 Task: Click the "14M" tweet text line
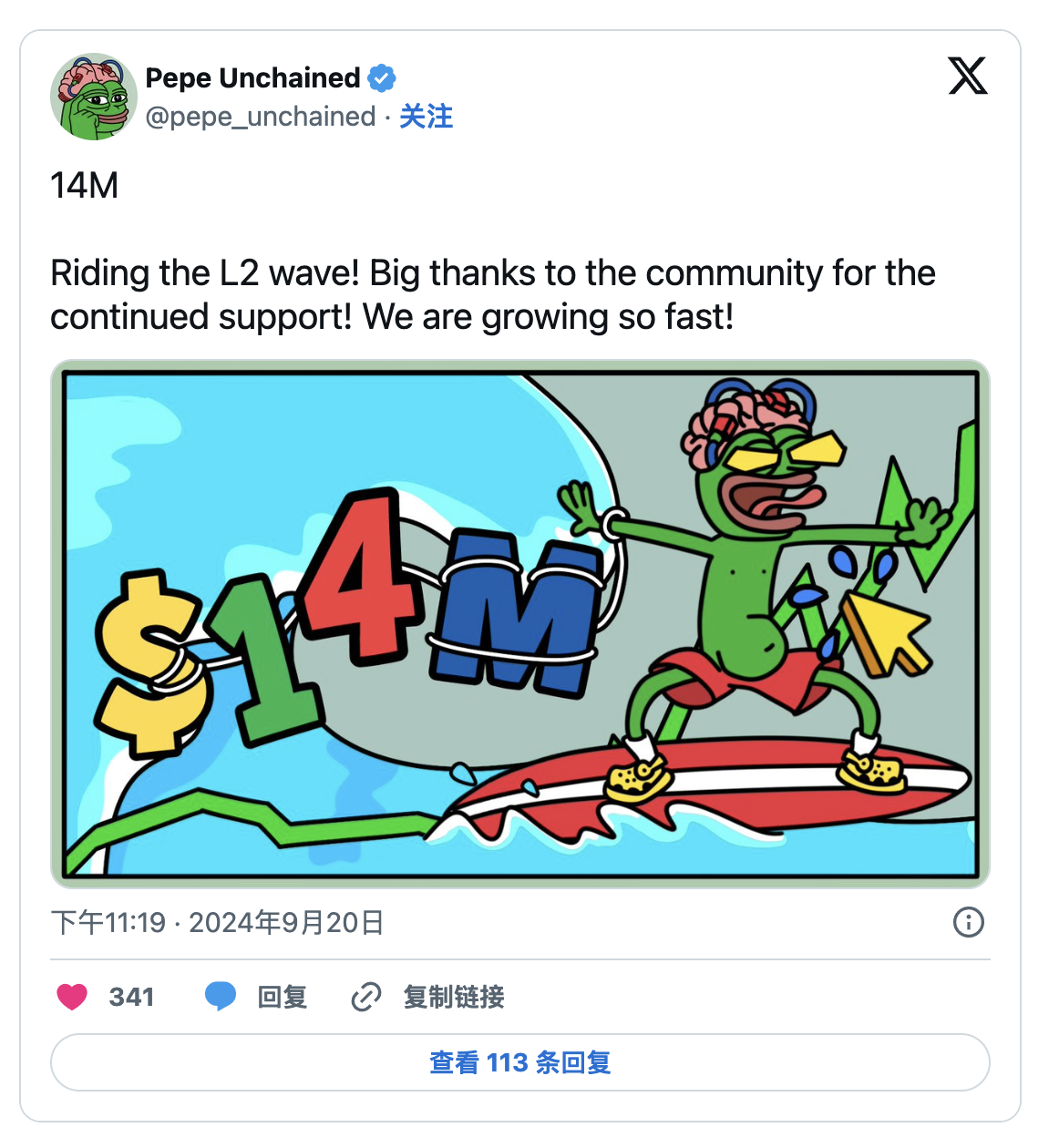[x=85, y=186]
